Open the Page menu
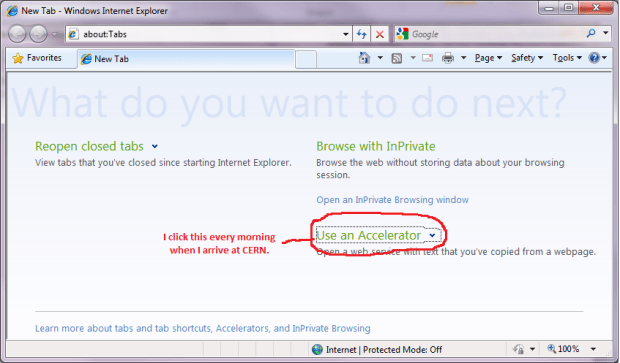This screenshot has width=620, height=363. click(x=488, y=58)
